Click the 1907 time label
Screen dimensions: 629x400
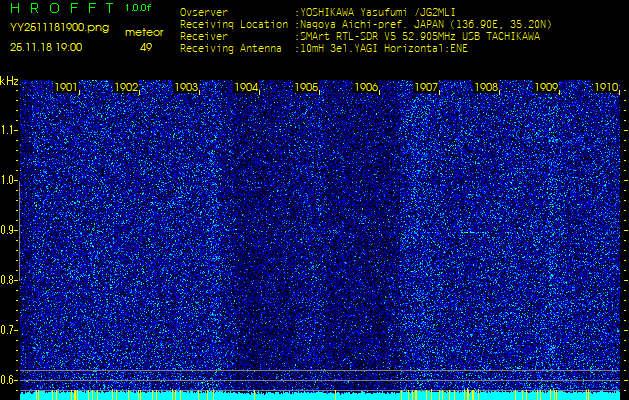pyautogui.click(x=427, y=88)
